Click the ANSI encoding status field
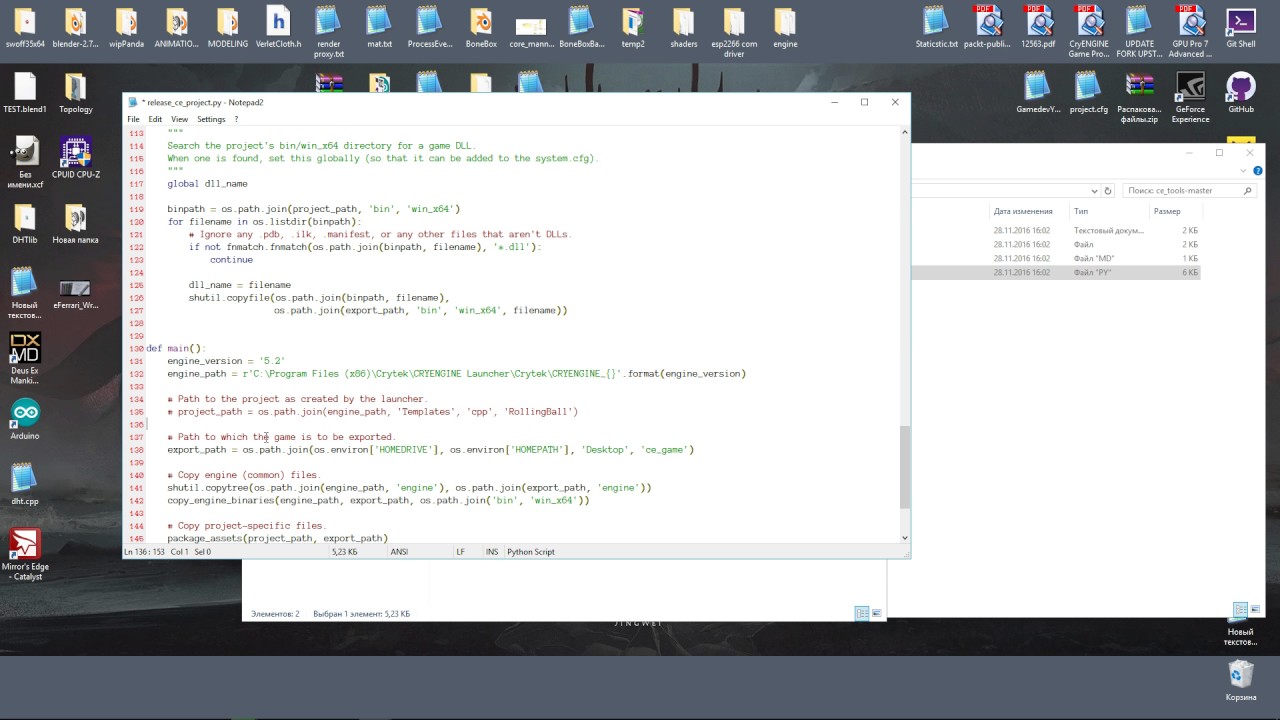1280x720 pixels. pyautogui.click(x=399, y=552)
